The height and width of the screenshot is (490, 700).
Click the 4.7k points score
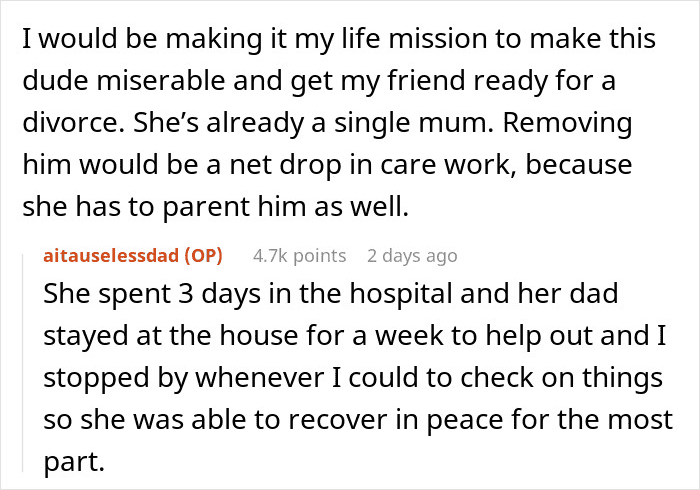[300, 256]
